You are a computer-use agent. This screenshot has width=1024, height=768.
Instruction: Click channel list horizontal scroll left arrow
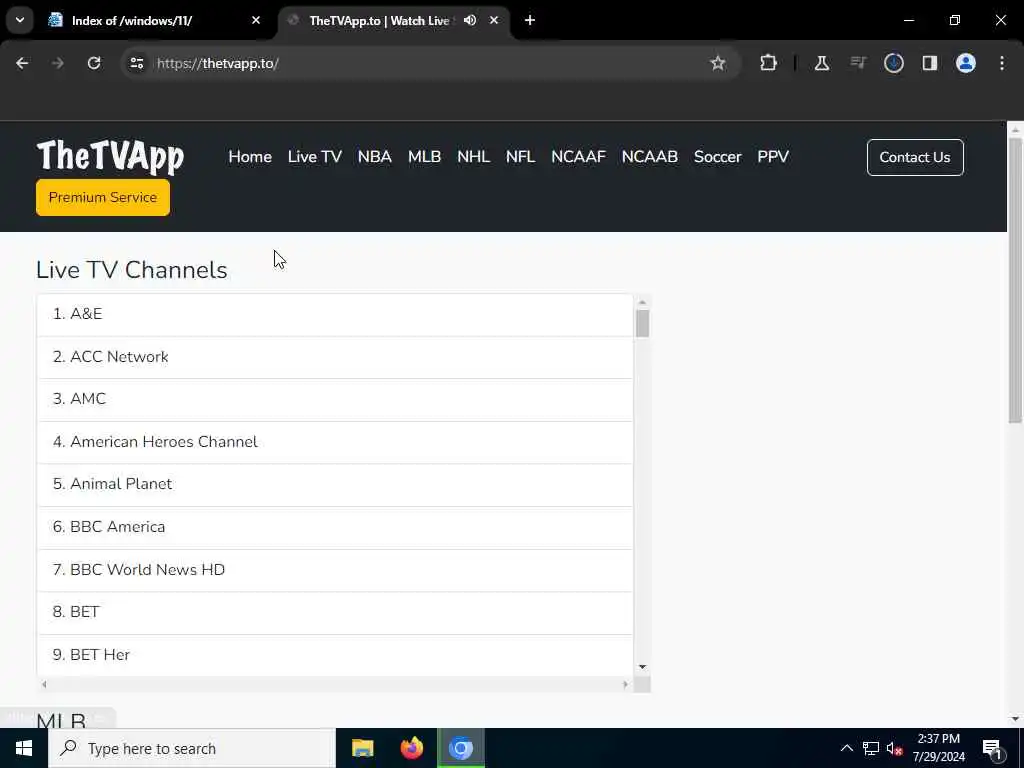coord(44,684)
